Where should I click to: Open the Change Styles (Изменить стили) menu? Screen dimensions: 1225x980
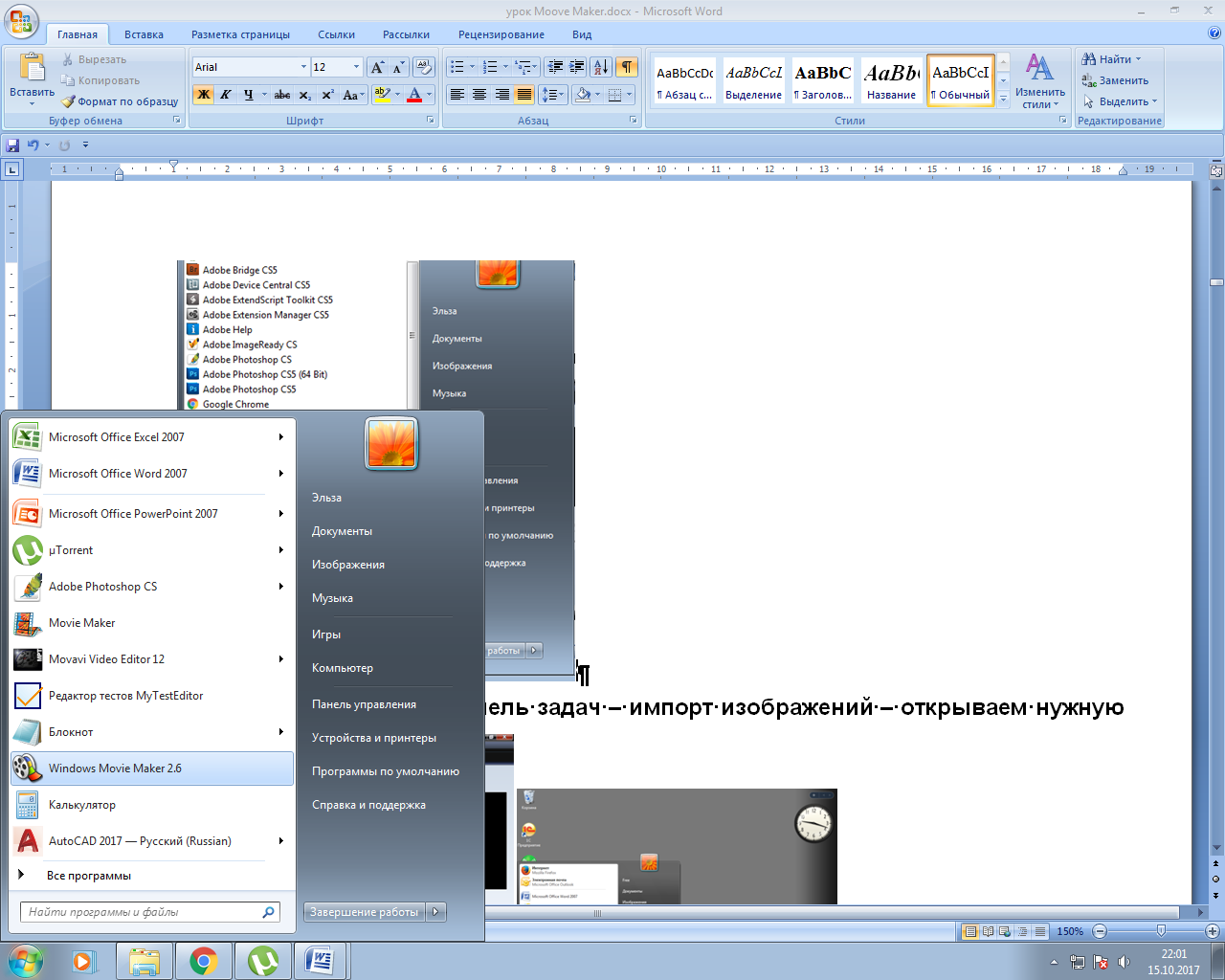[x=1040, y=80]
